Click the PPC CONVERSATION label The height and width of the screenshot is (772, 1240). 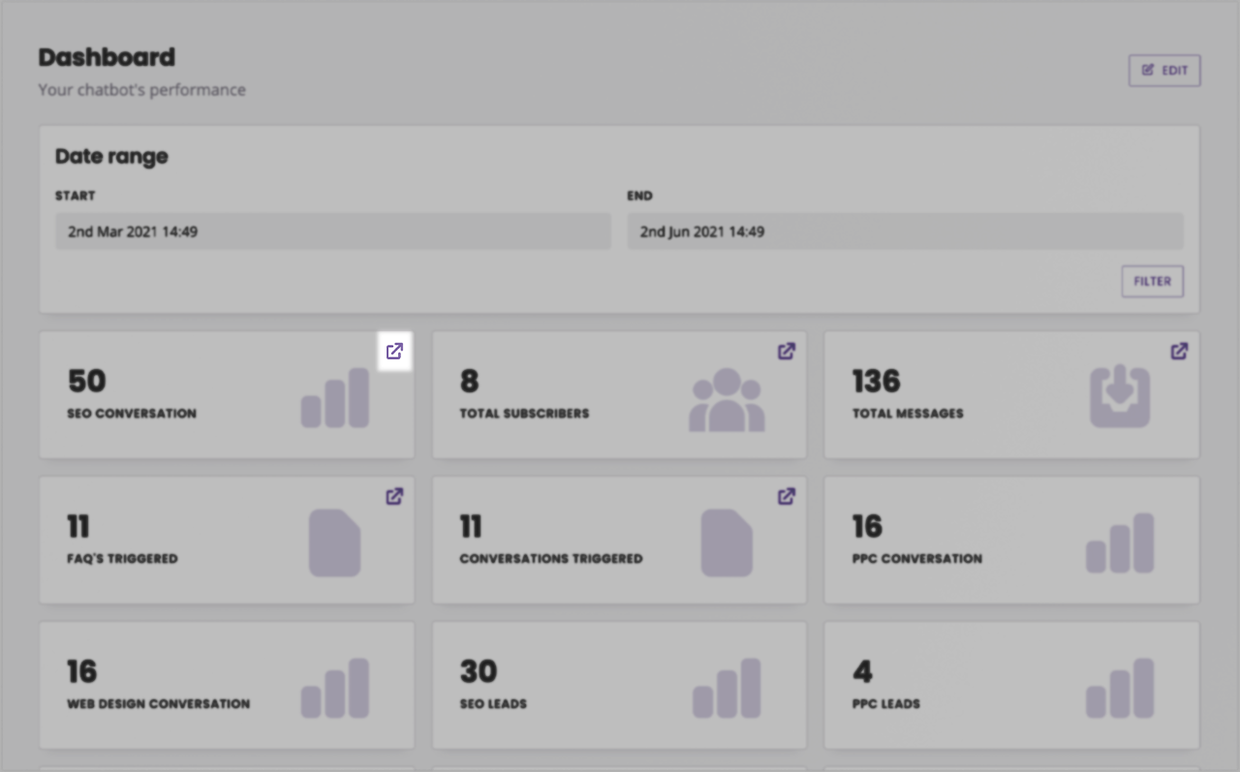pyautogui.click(x=917, y=558)
